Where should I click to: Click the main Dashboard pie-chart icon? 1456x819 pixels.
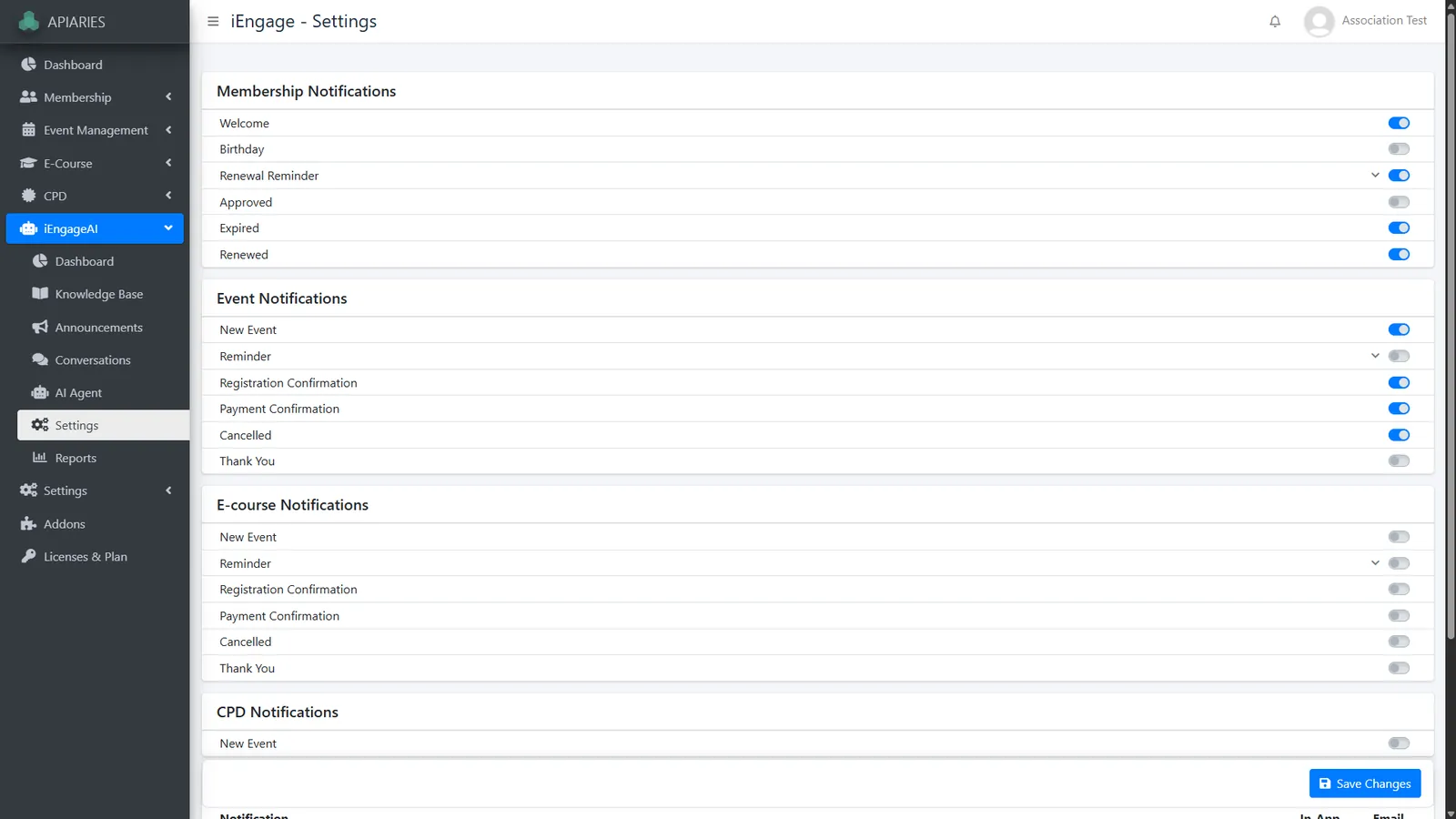(29, 65)
